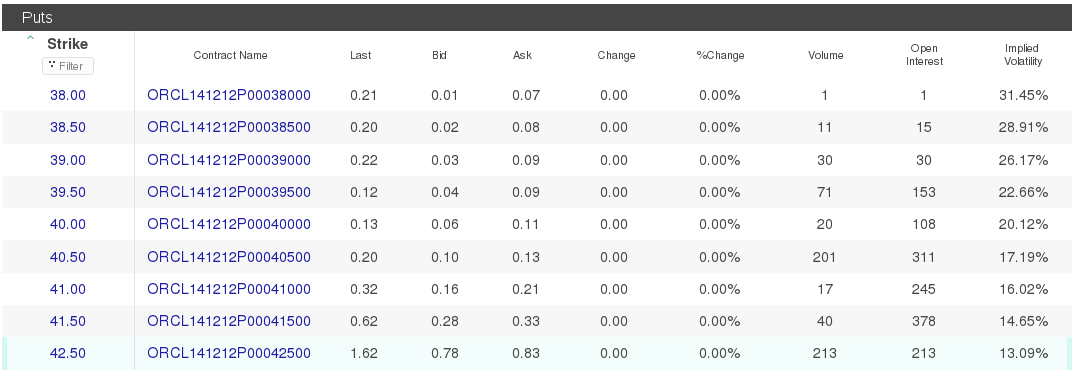Viewport: 1076px width, 377px height.
Task: Sort by the Strike column header
Action: tap(67, 44)
